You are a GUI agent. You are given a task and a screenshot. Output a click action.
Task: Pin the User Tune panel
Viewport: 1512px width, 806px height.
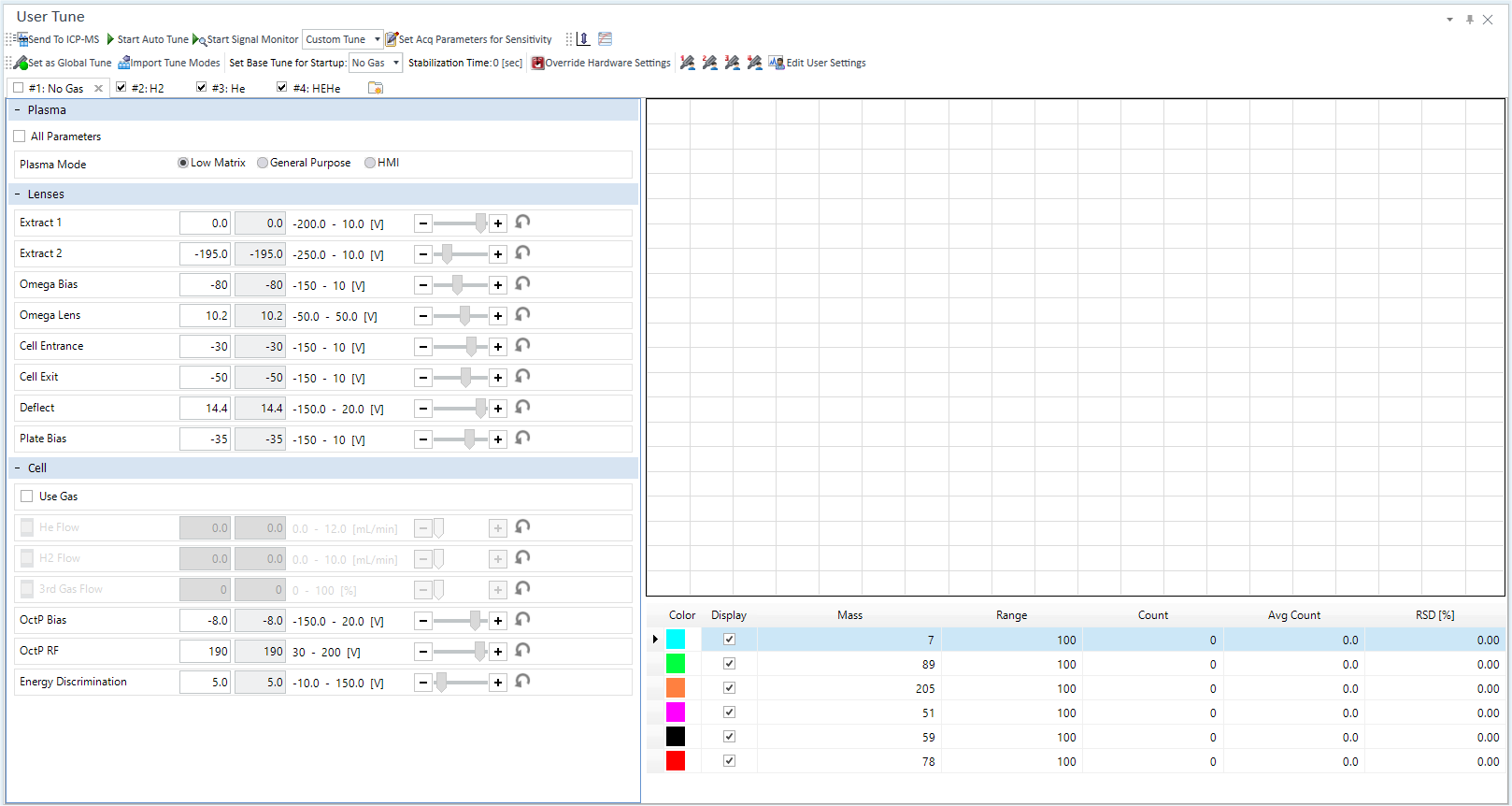(1470, 20)
